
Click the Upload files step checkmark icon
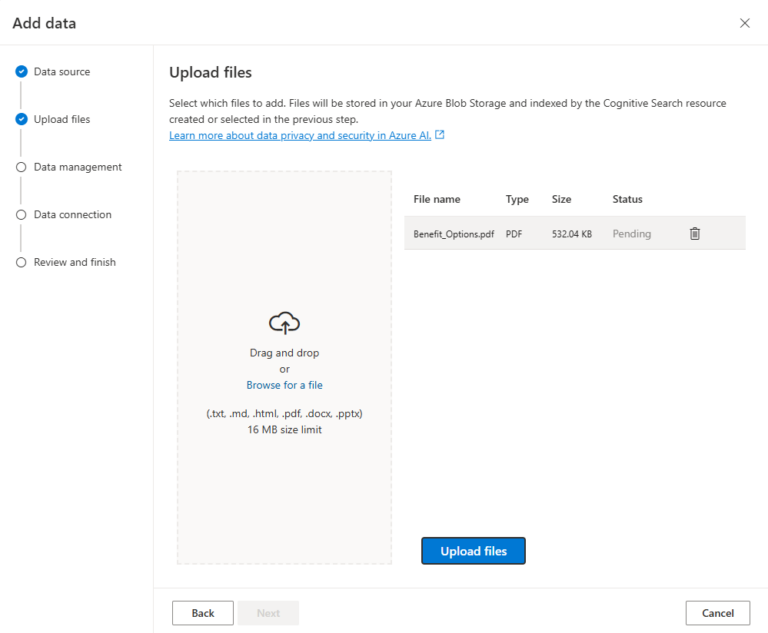click(x=21, y=119)
